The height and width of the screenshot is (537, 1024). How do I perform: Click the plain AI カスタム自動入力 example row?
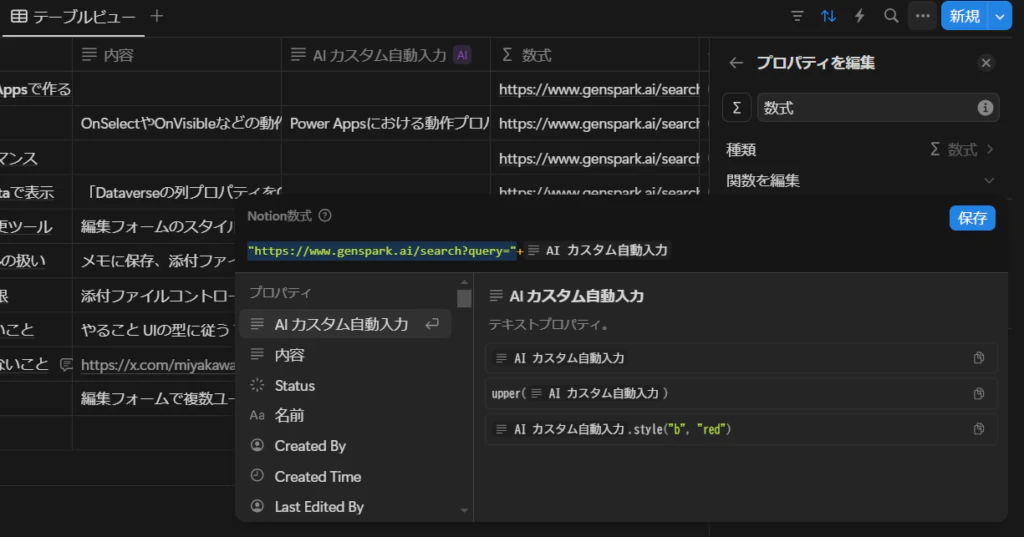tap(741, 358)
